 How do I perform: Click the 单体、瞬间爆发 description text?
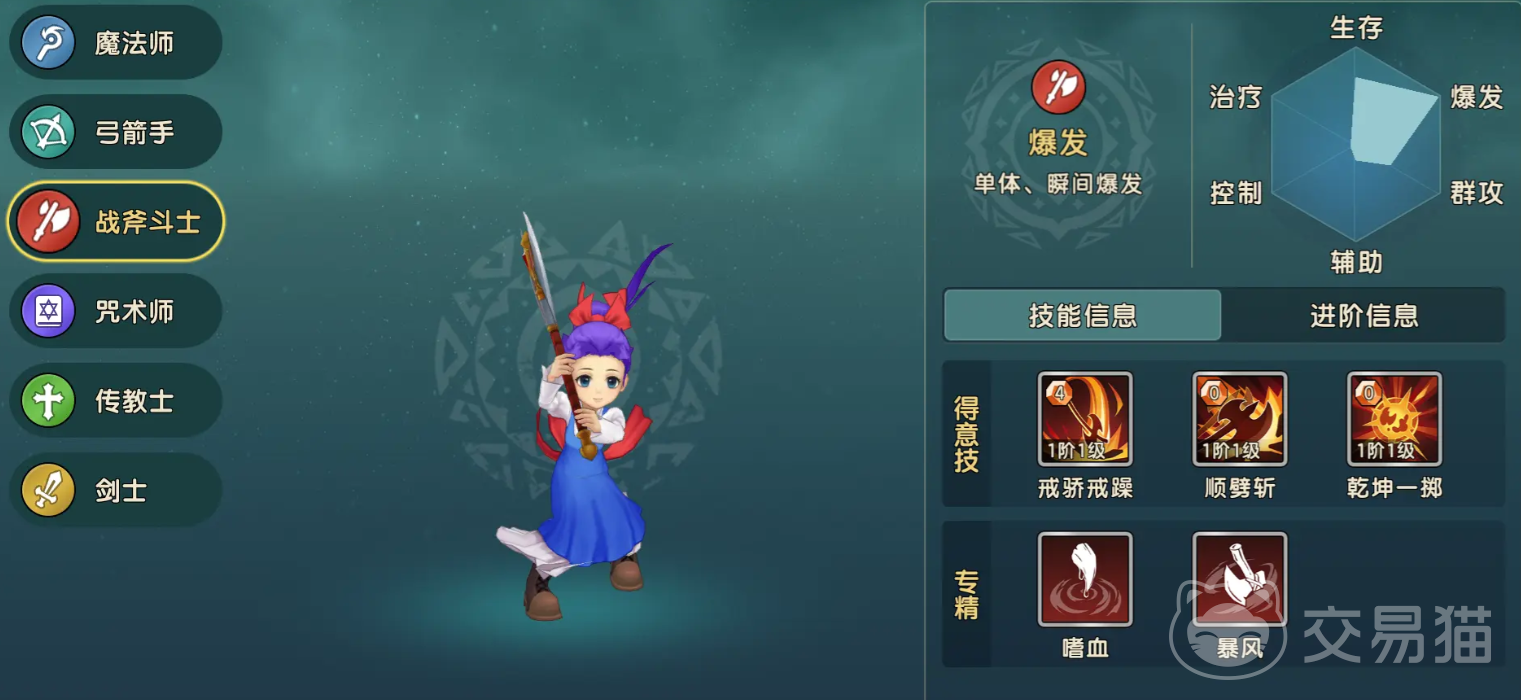[1058, 184]
